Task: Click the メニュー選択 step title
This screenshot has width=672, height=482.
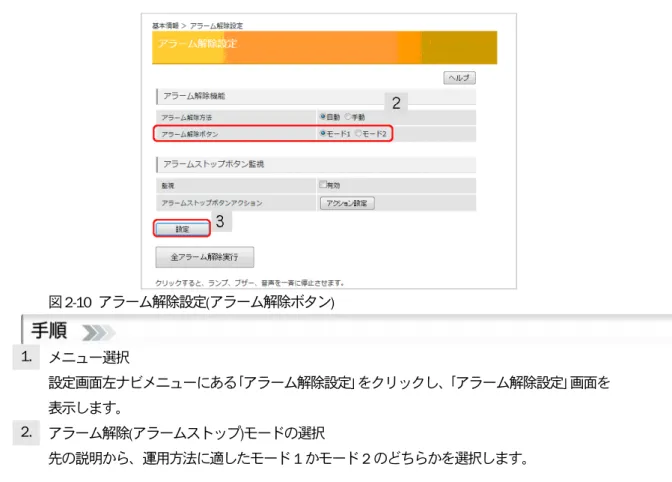Action: 89,357
